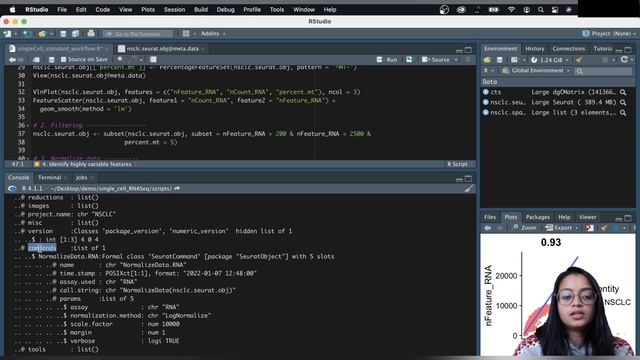This screenshot has width=640, height=360.
Task: Open the section navigator showing Identify highly variable features
Action: click(x=85, y=164)
